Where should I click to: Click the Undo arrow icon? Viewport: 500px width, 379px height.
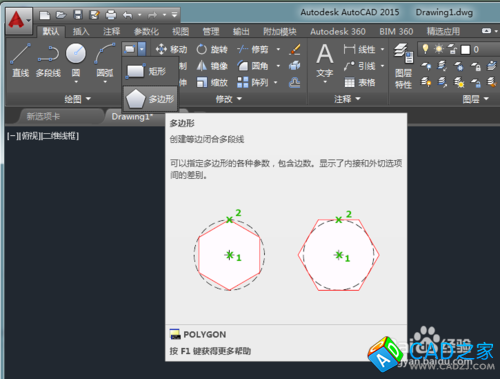(x=127, y=15)
